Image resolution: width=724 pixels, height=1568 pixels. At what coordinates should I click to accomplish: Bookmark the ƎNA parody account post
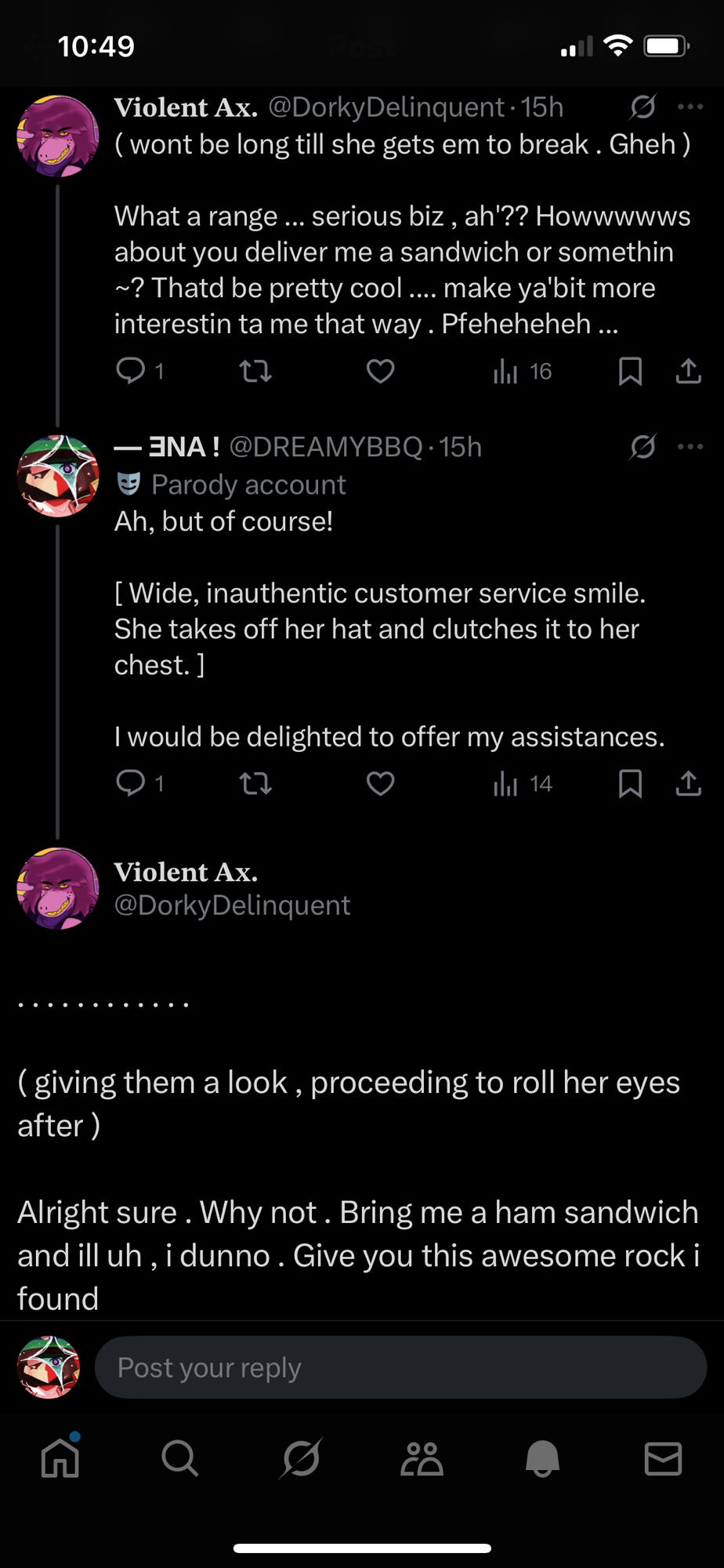(x=630, y=783)
